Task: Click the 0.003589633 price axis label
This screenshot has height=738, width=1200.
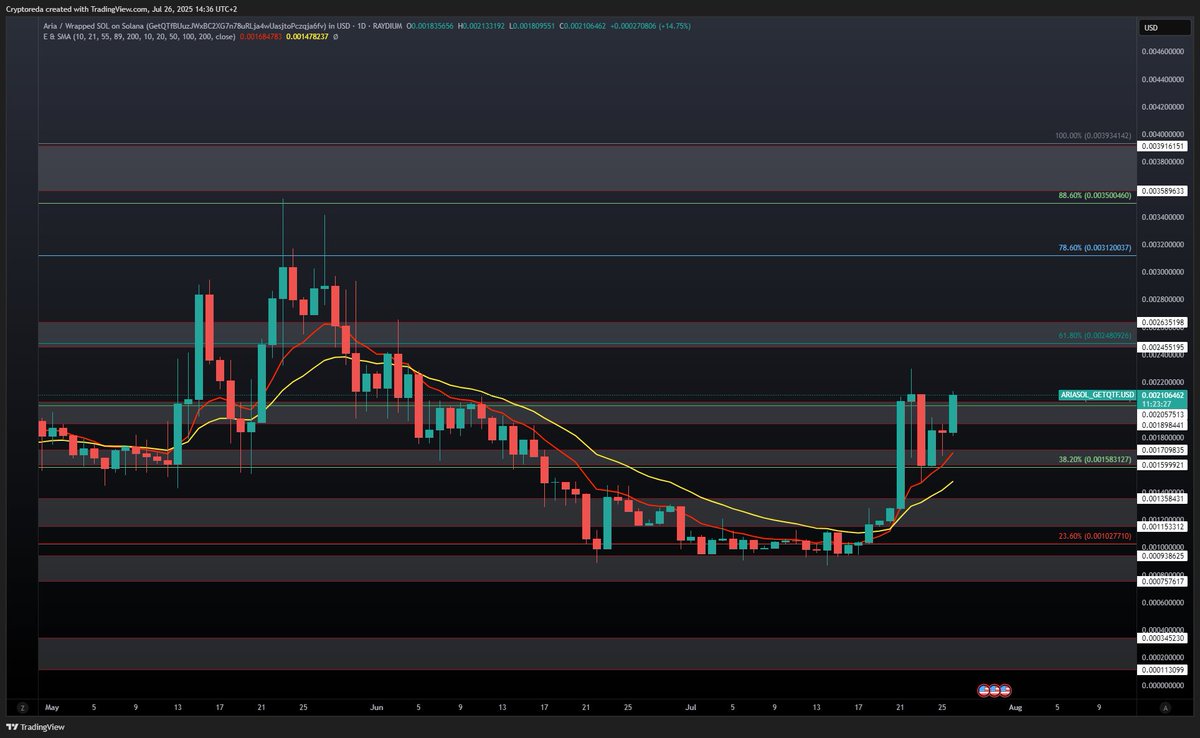Action: 1163,190
